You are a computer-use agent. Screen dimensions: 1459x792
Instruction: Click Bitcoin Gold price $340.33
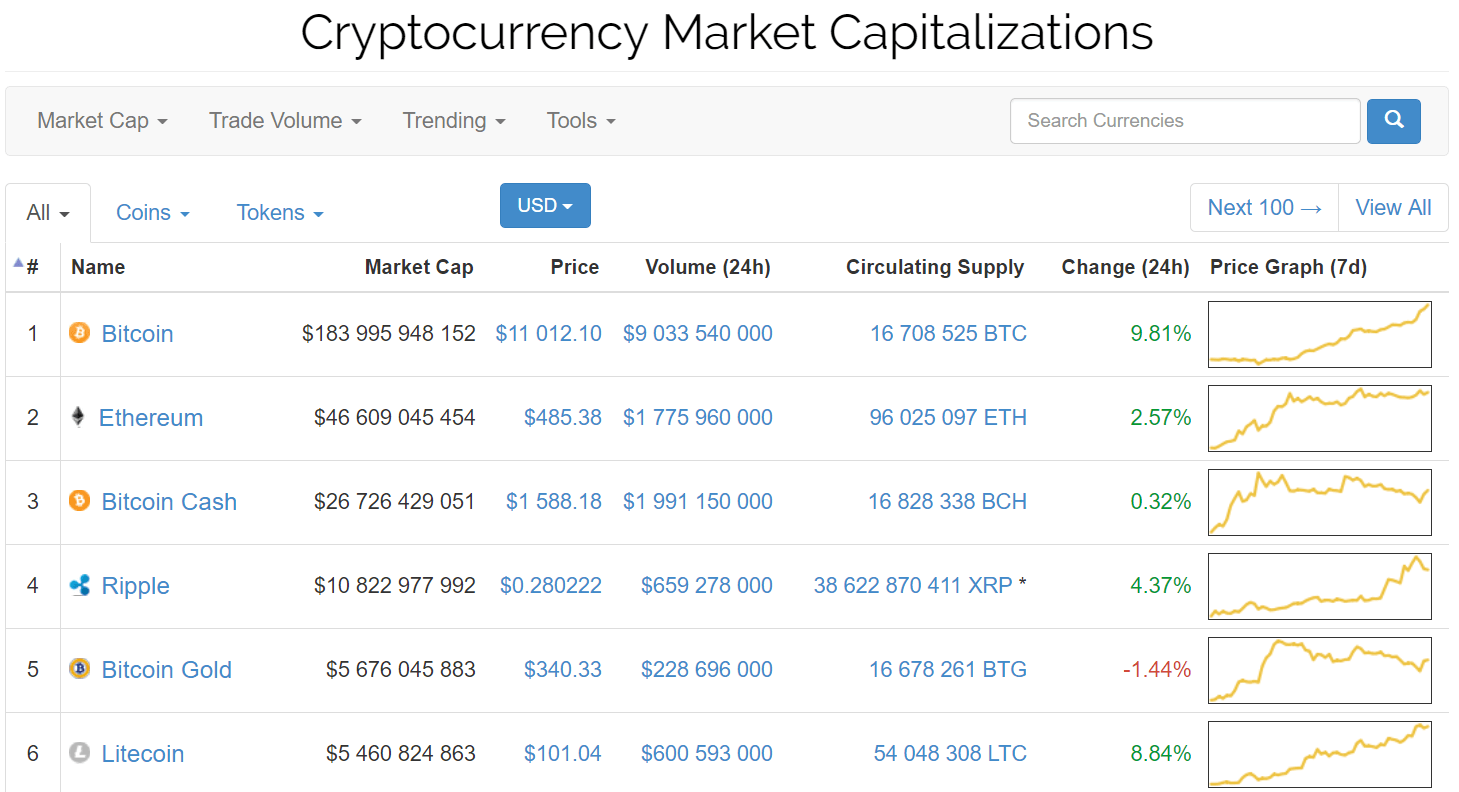coord(563,670)
